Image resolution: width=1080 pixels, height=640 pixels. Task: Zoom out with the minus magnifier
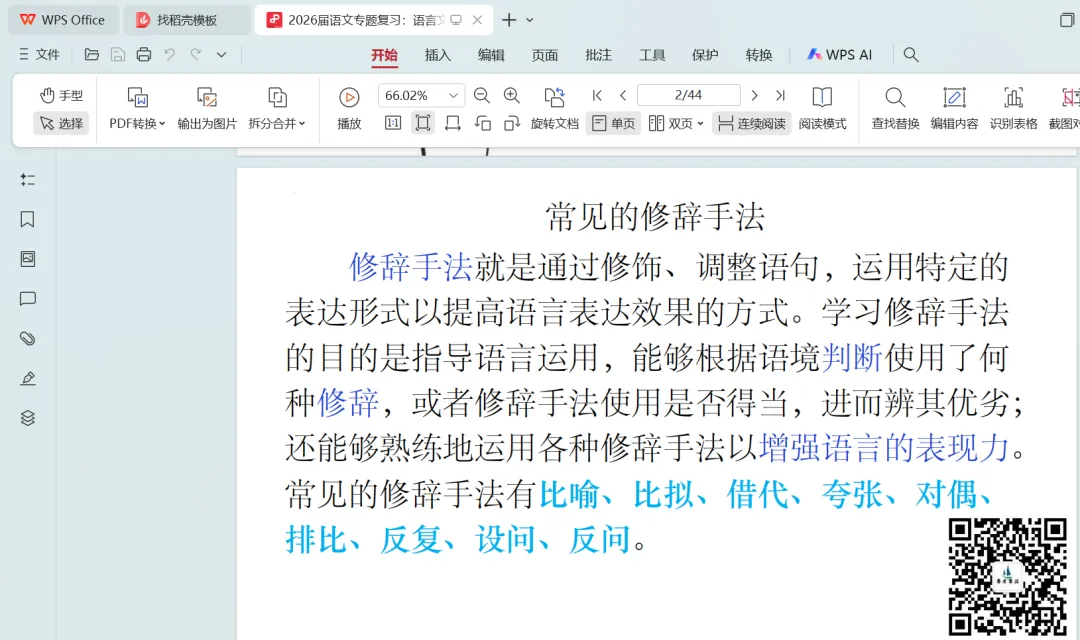482,95
